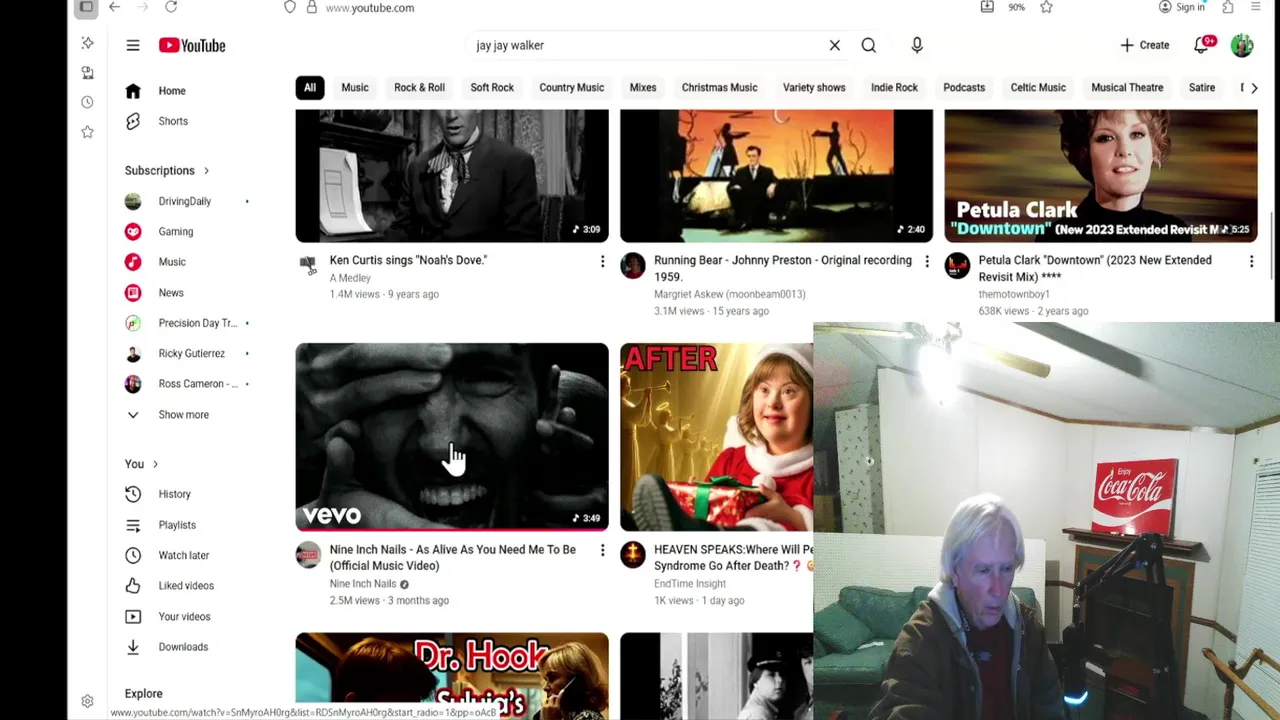The height and width of the screenshot is (720, 1280).
Task: Click the Create button
Action: pos(1144,45)
